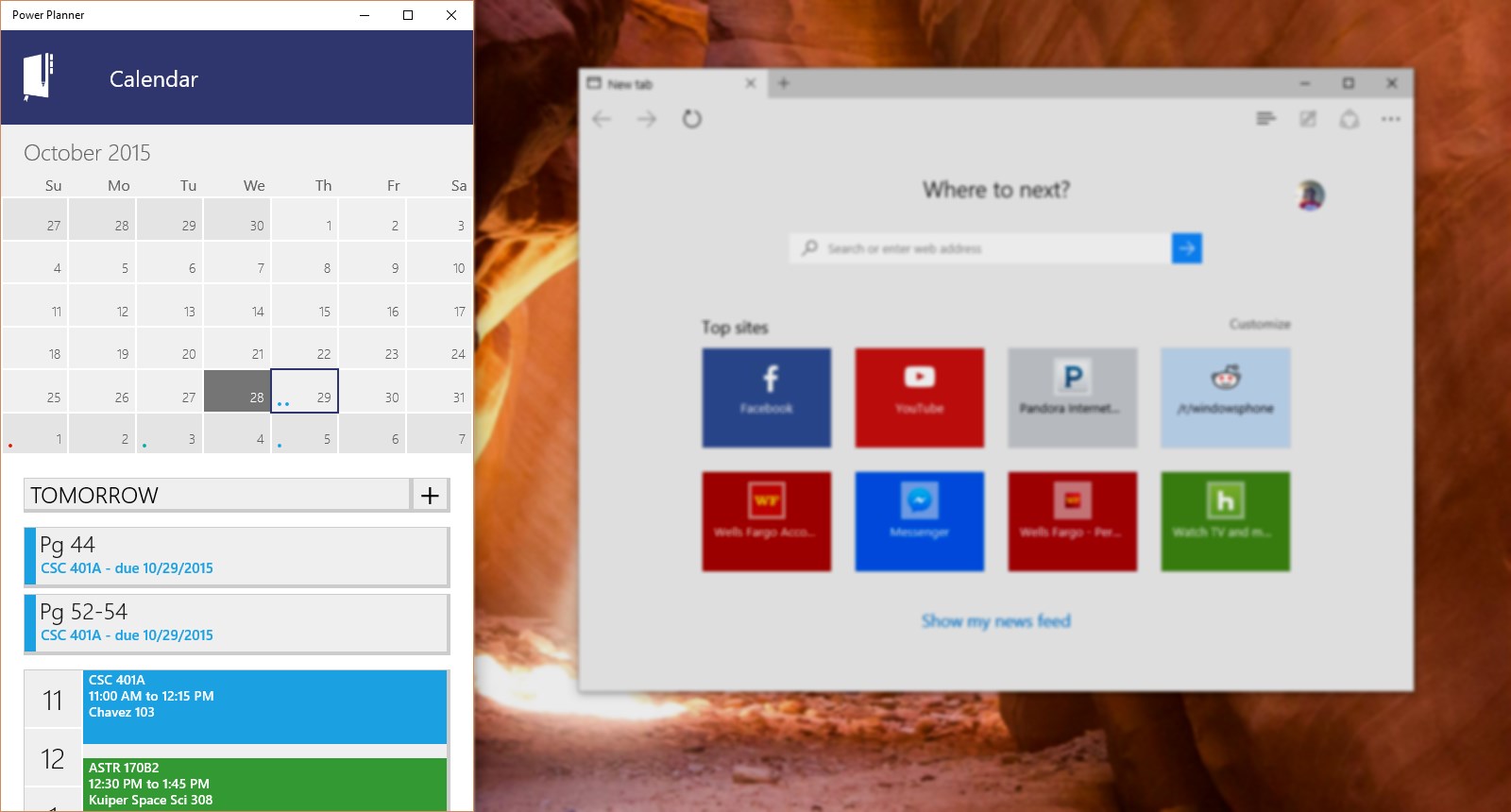Image resolution: width=1511 pixels, height=812 pixels.
Task: Open the Hub icon in the browser toolbar
Action: point(1266,119)
